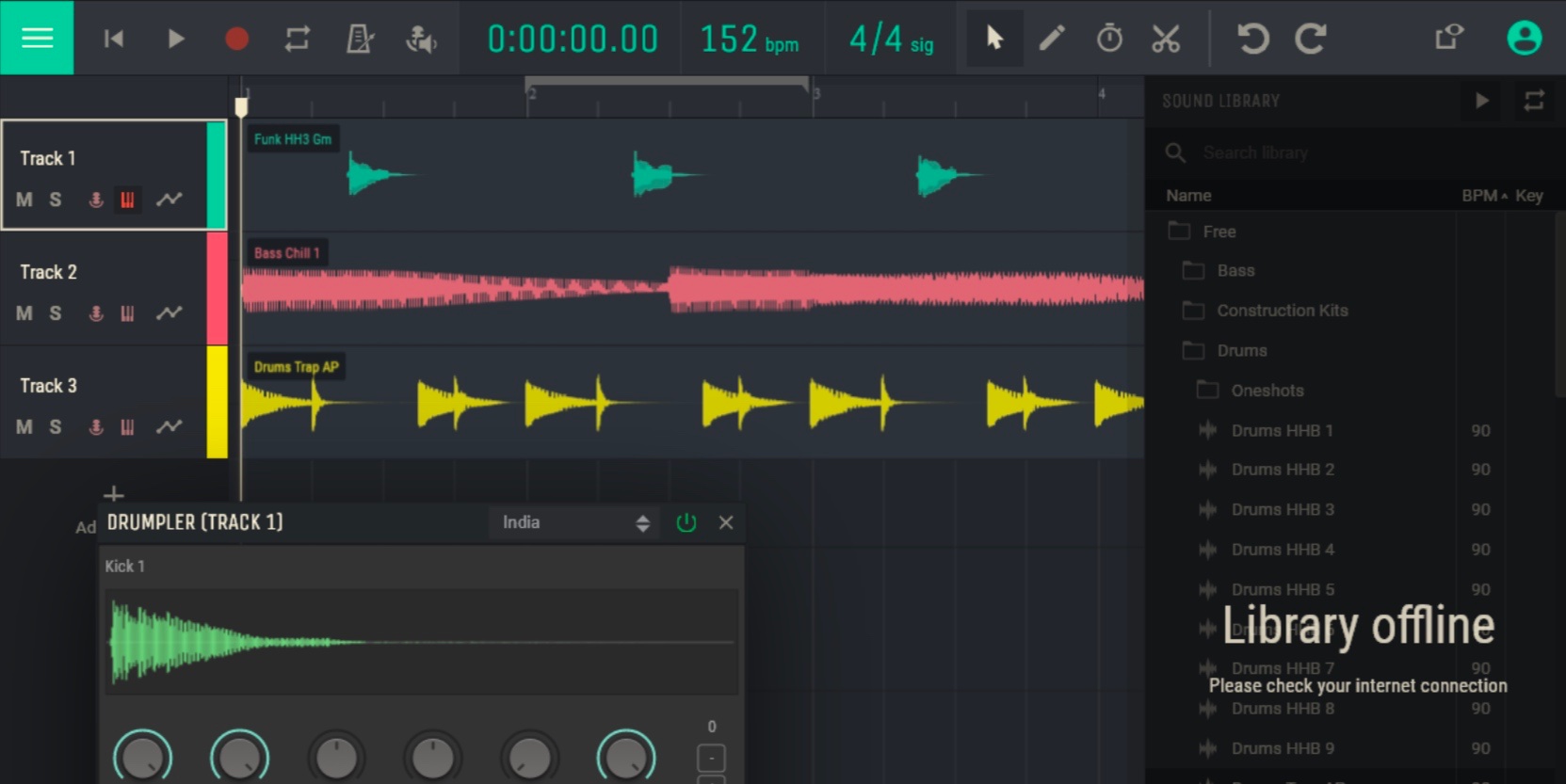Solo Track 3
Image resolution: width=1566 pixels, height=784 pixels.
56,427
